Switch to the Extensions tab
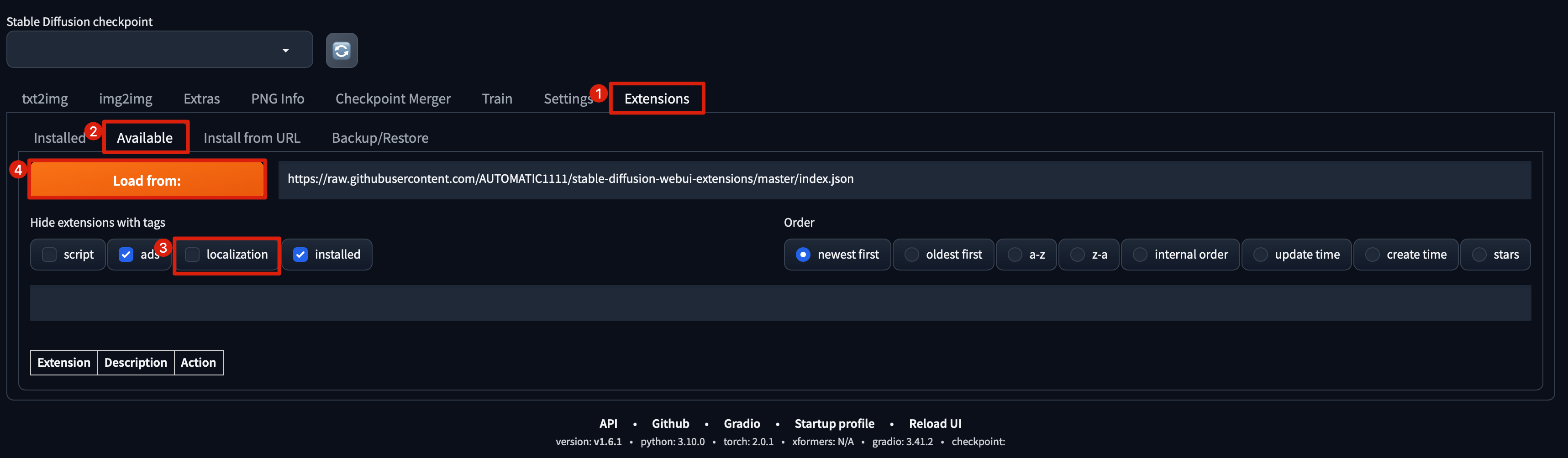The height and width of the screenshot is (458, 1568). (656, 99)
